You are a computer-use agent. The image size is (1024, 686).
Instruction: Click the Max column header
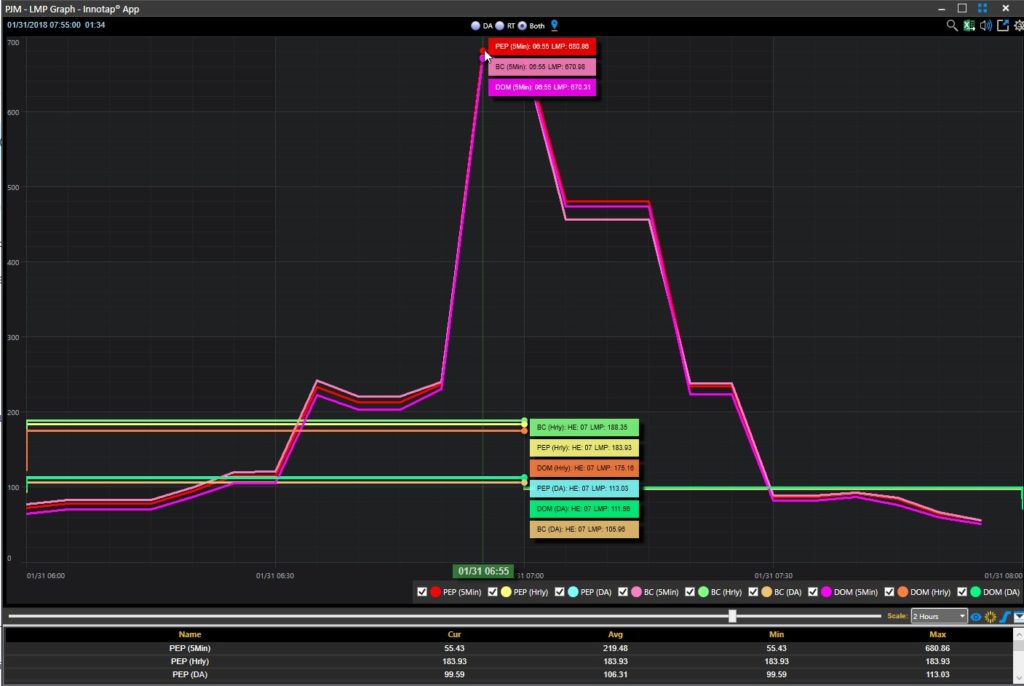tap(938, 634)
